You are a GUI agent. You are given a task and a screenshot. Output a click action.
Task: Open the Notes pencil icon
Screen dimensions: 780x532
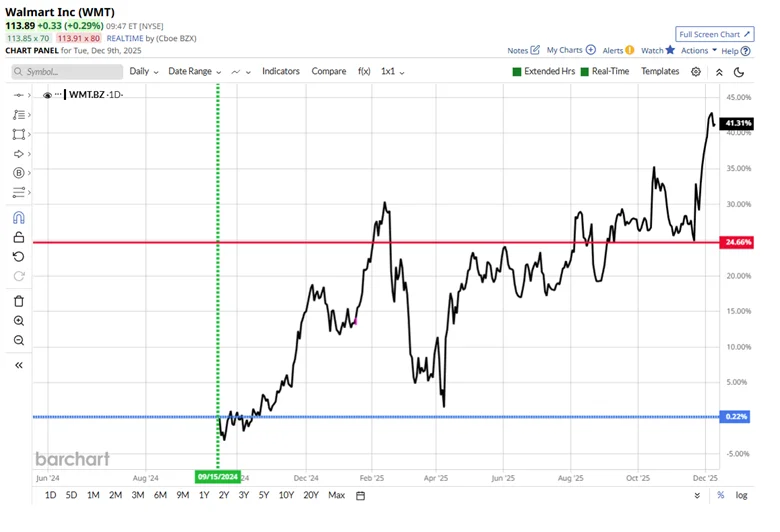point(535,50)
